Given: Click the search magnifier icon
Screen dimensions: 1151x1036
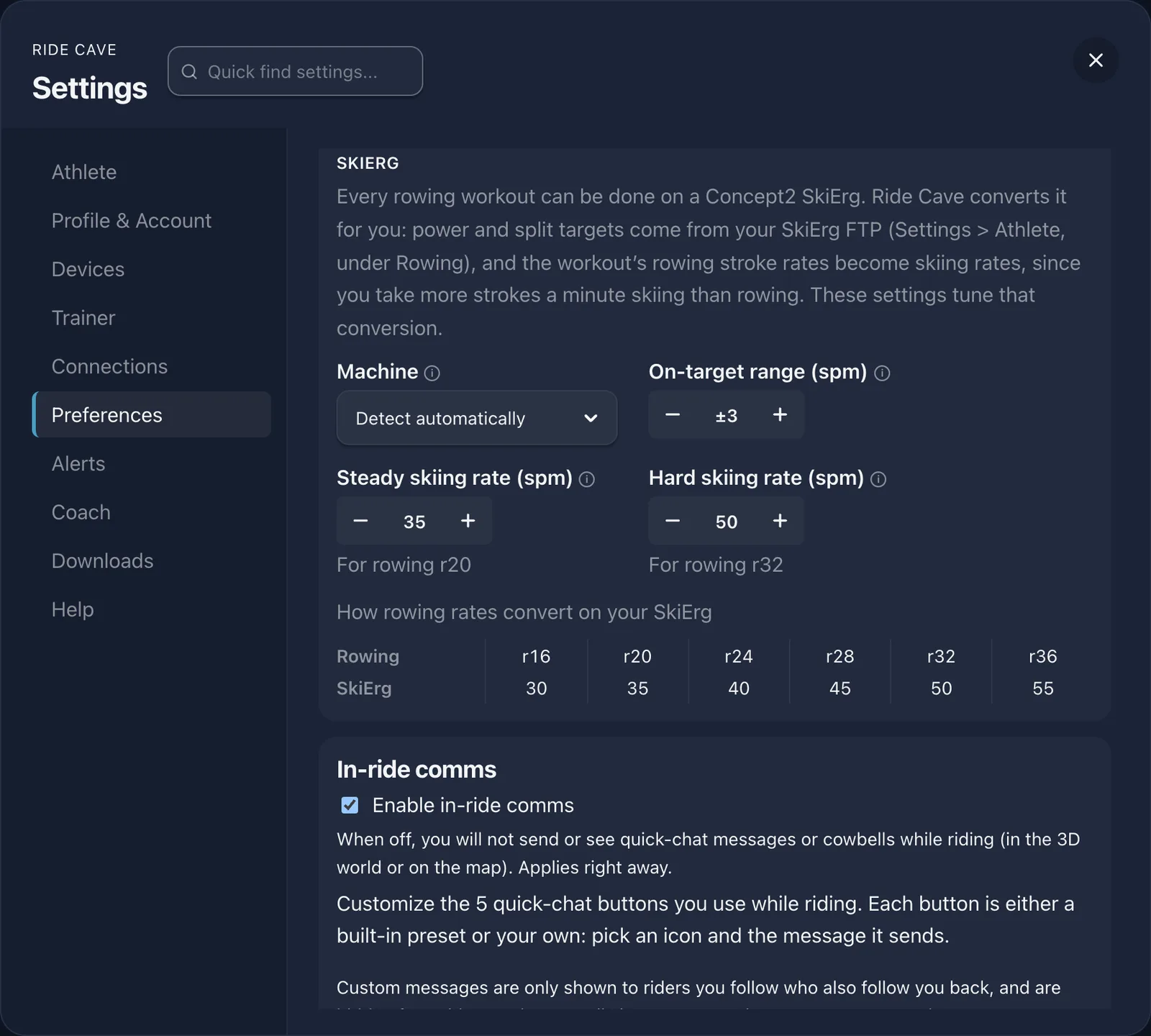Looking at the screenshot, I should coord(189,71).
